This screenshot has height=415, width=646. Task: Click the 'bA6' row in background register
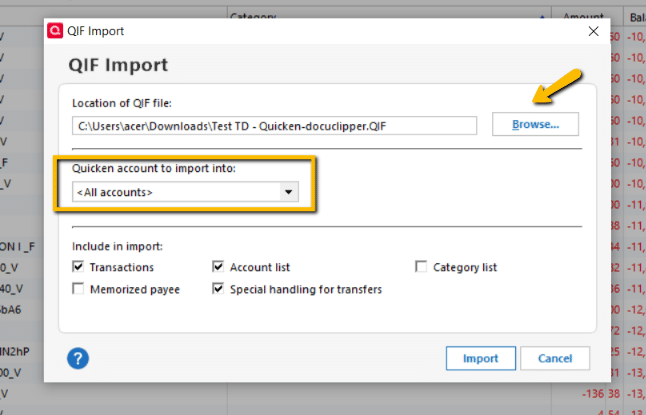[x=11, y=309]
